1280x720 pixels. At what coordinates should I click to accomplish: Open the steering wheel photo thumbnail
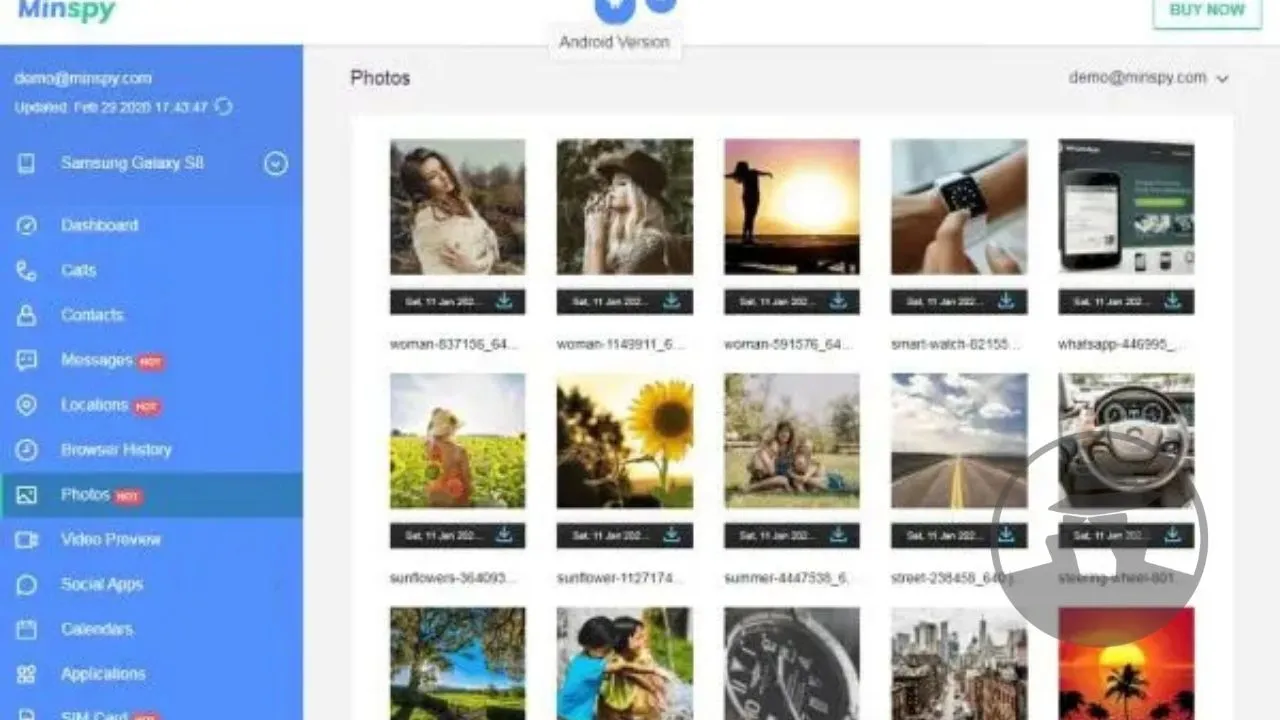click(1126, 441)
